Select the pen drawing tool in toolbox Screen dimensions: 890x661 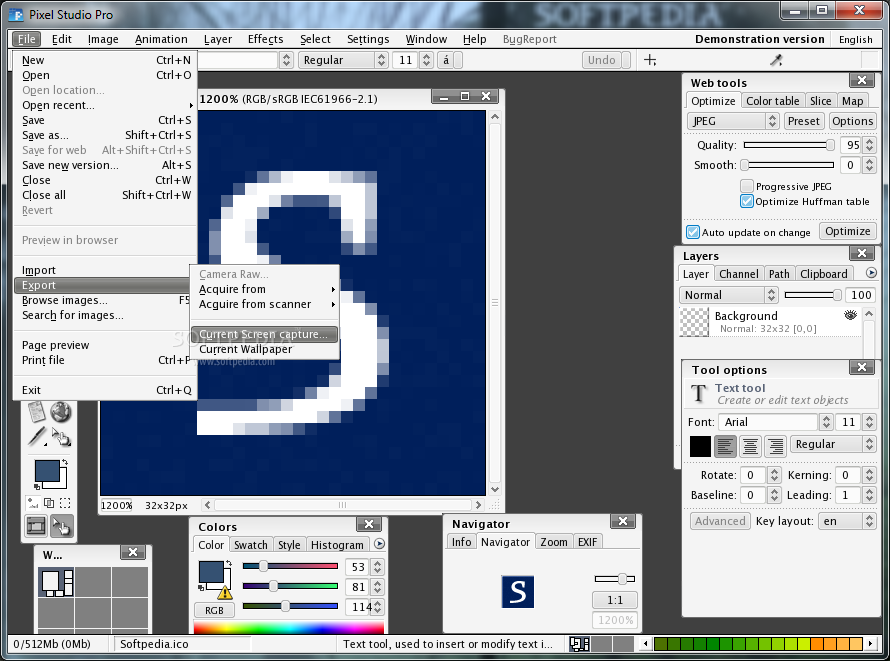[x=37, y=437]
